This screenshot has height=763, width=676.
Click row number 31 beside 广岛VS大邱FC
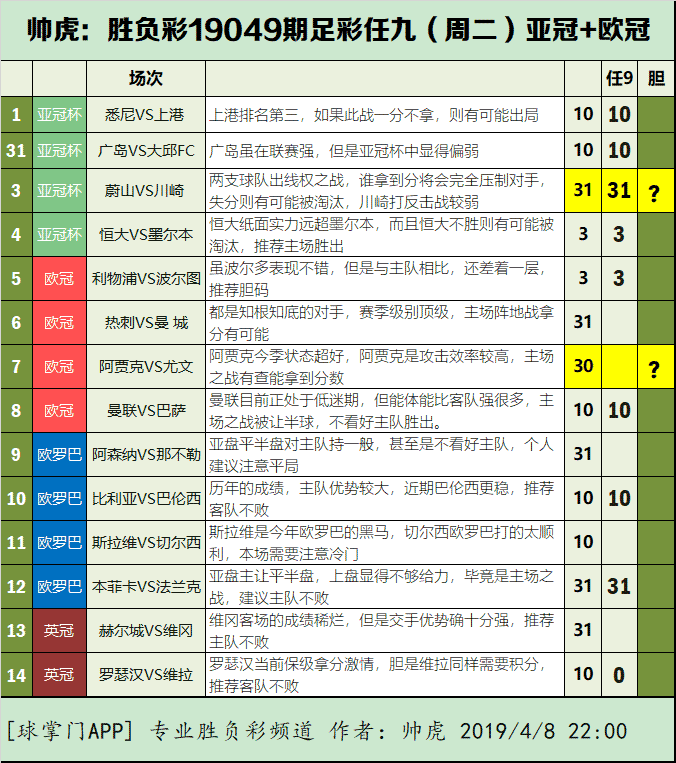coord(16,151)
